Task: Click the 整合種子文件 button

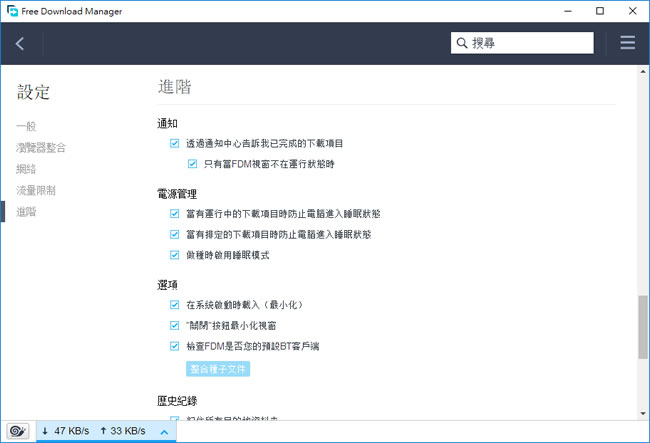Action: (x=218, y=369)
